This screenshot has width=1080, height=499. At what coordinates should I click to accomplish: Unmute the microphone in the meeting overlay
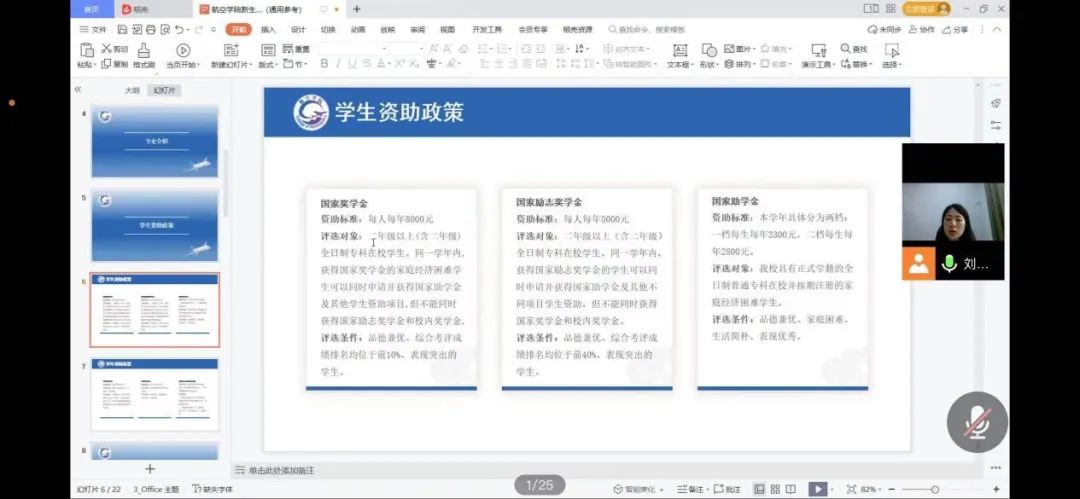pyautogui.click(x=977, y=423)
